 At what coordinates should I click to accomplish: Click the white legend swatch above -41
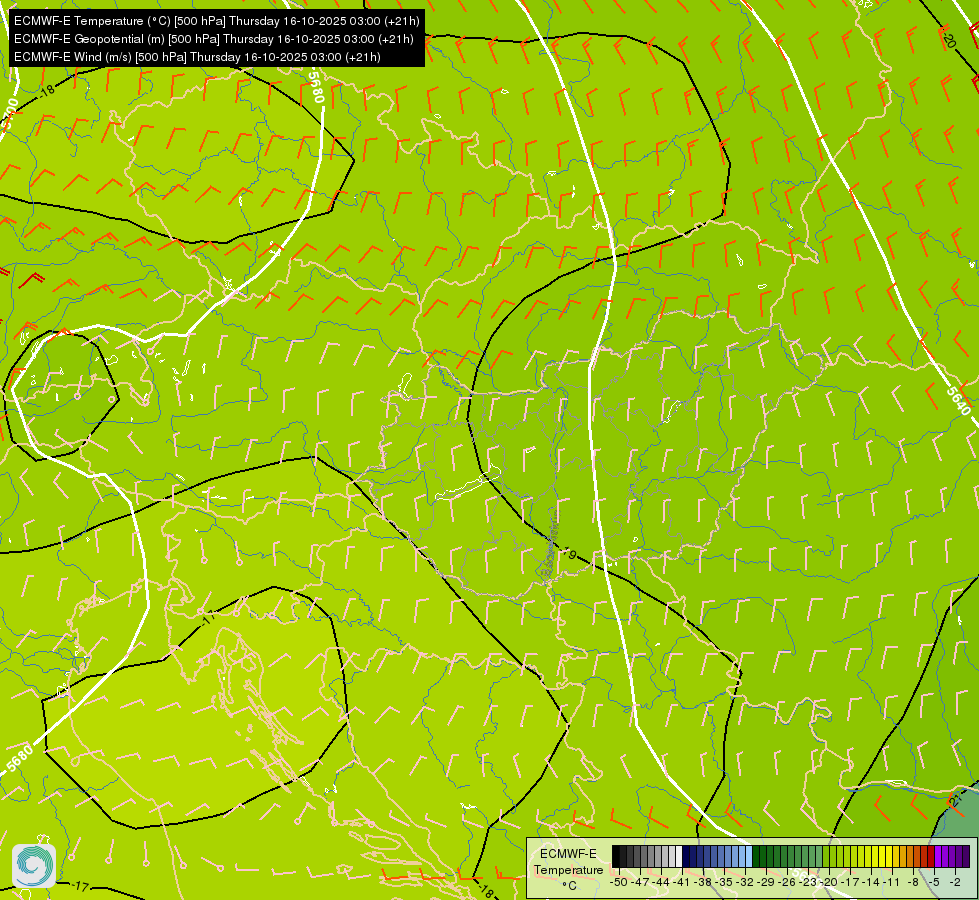(679, 856)
